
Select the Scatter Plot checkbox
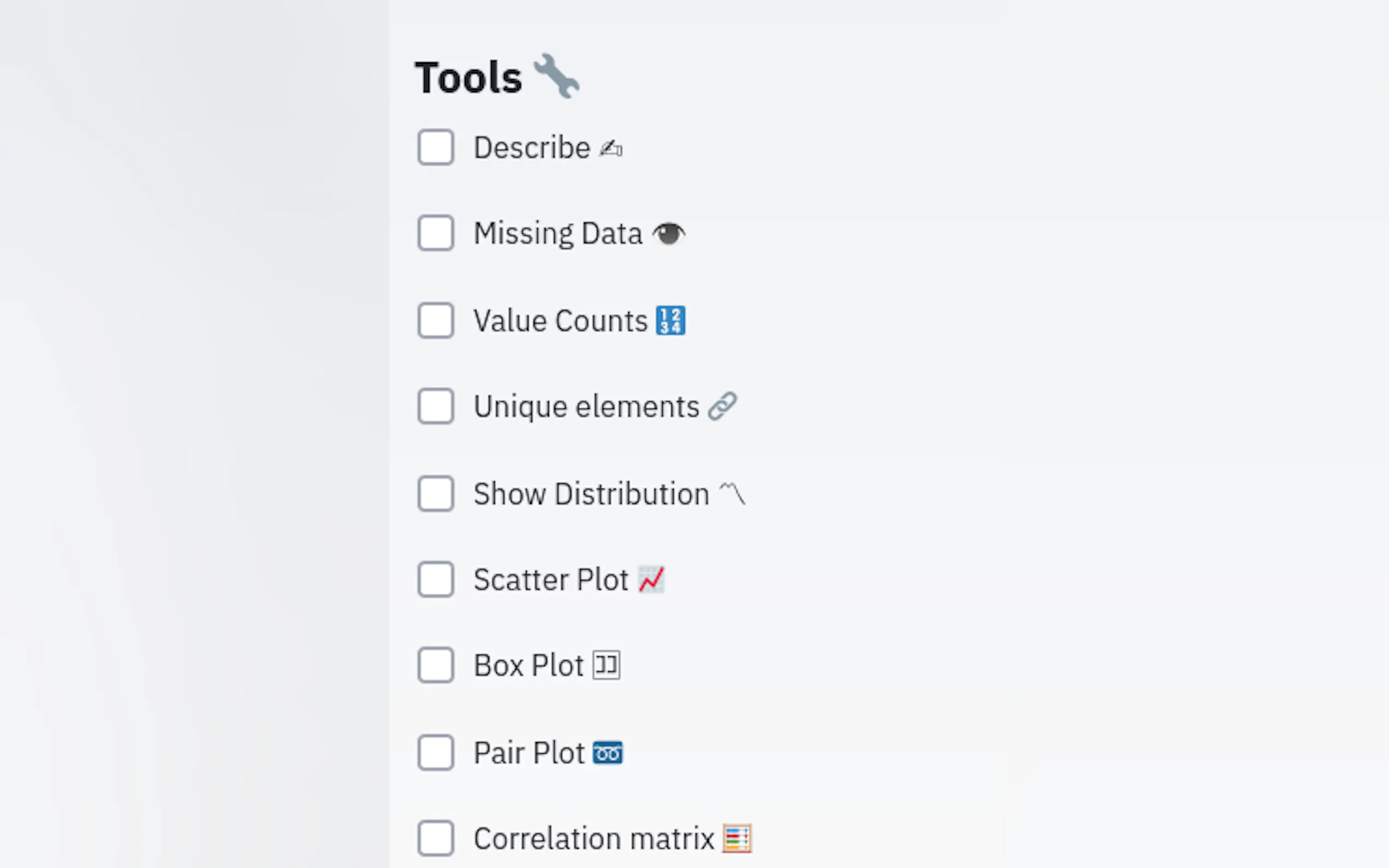point(436,579)
